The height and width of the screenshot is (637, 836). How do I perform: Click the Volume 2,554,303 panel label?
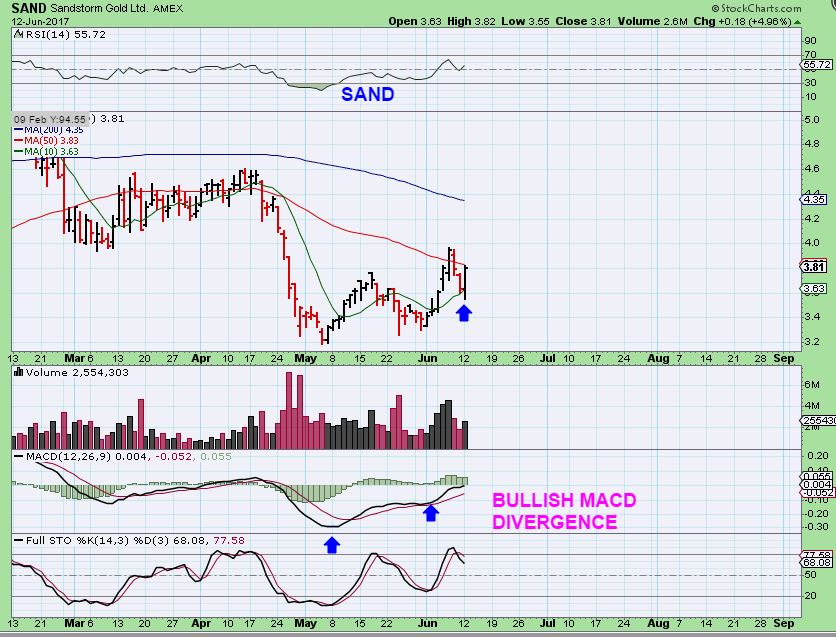77,372
